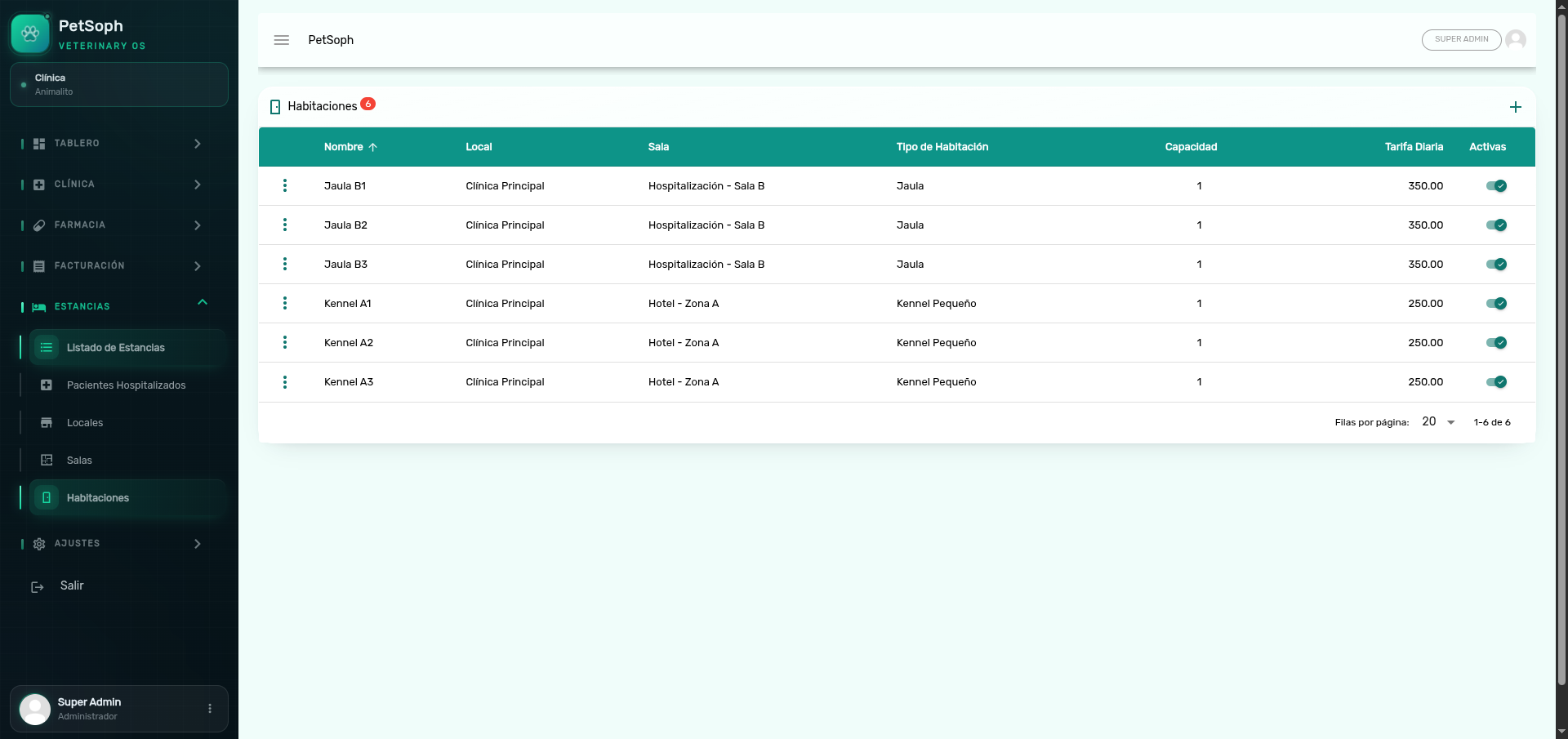The image size is (1568, 739).
Task: Disable active switch for Kennel A1
Action: [1496, 304]
